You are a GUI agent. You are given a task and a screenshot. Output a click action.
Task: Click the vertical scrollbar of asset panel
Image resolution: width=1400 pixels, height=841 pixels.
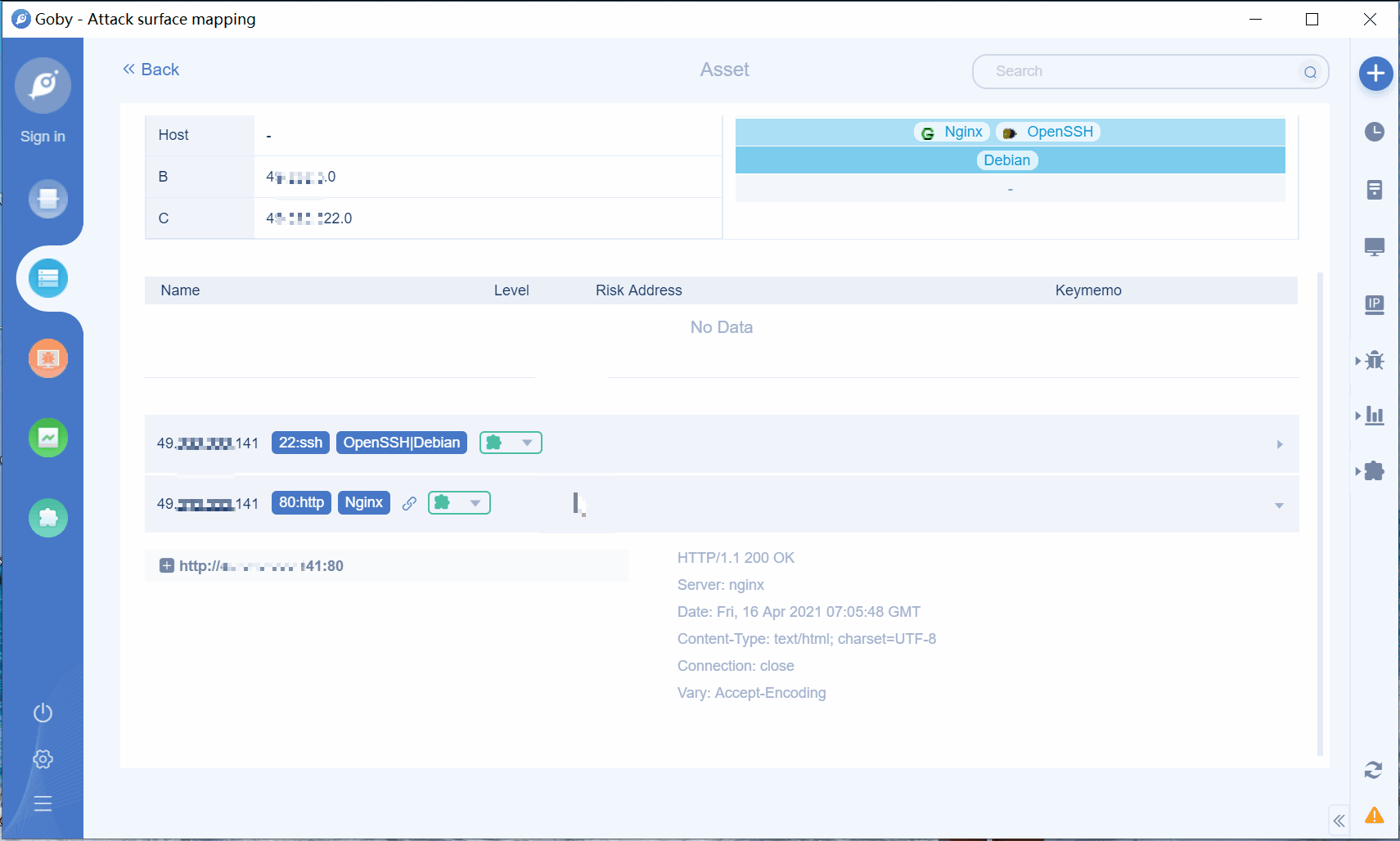(x=1320, y=513)
